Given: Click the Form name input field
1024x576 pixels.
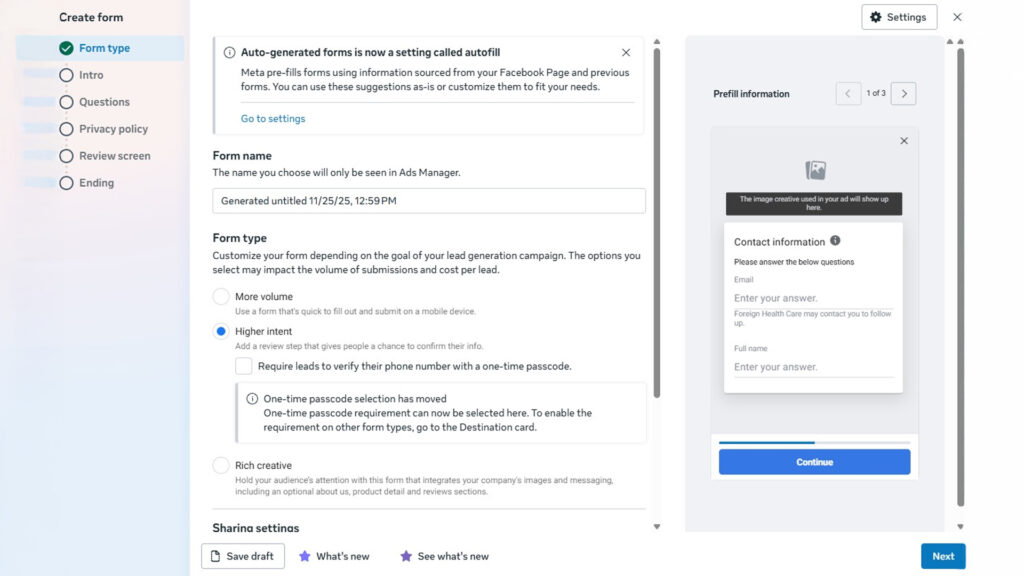Looking at the screenshot, I should pos(428,200).
